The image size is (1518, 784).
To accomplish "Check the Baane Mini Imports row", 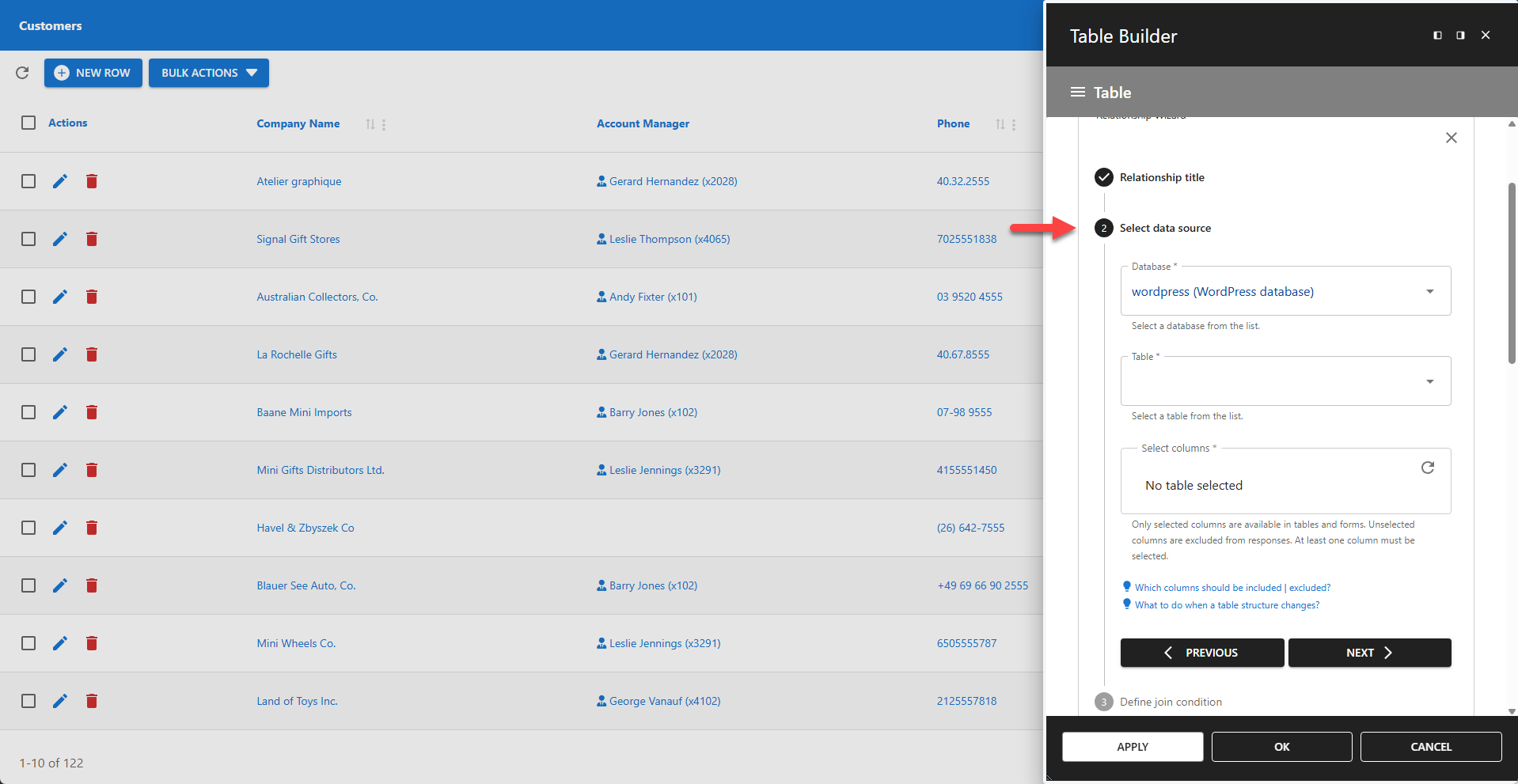I will [x=28, y=412].
